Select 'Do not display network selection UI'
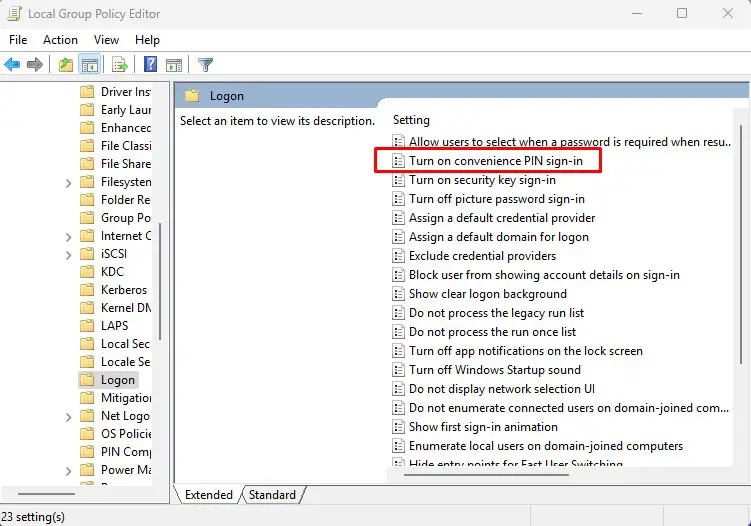Screen dimensions: 751x526 tap(494, 389)
